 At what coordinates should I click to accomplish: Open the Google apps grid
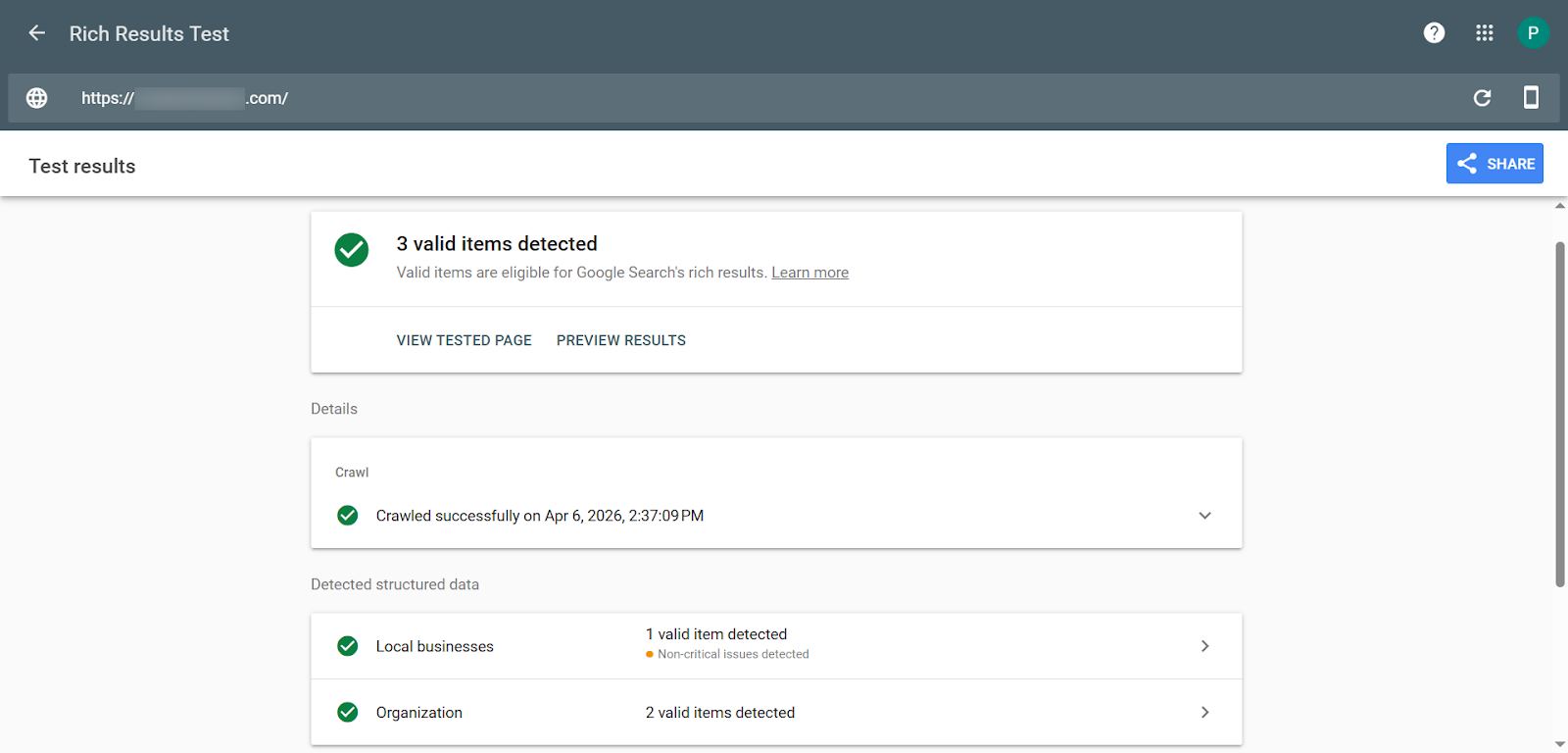(x=1484, y=33)
